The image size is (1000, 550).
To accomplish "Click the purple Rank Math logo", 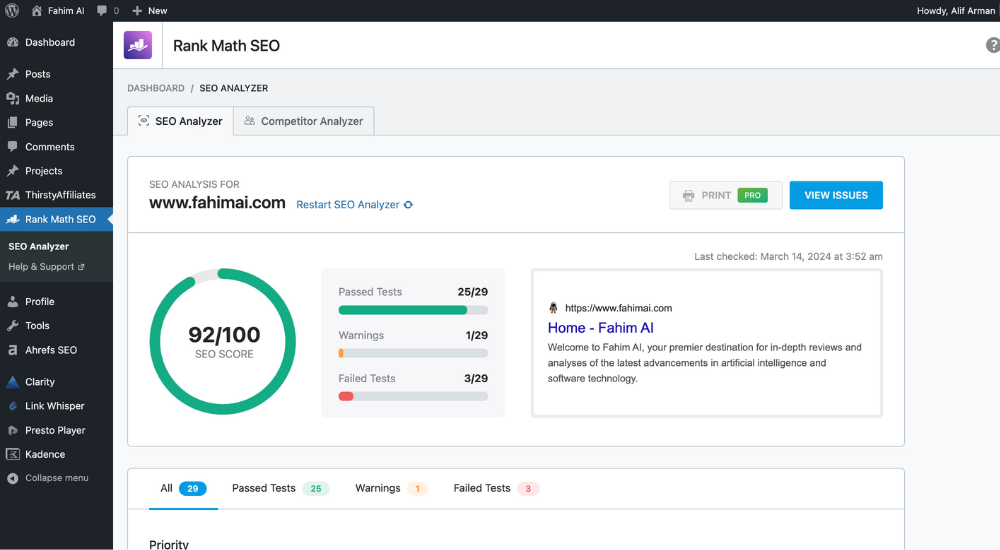I will [138, 45].
